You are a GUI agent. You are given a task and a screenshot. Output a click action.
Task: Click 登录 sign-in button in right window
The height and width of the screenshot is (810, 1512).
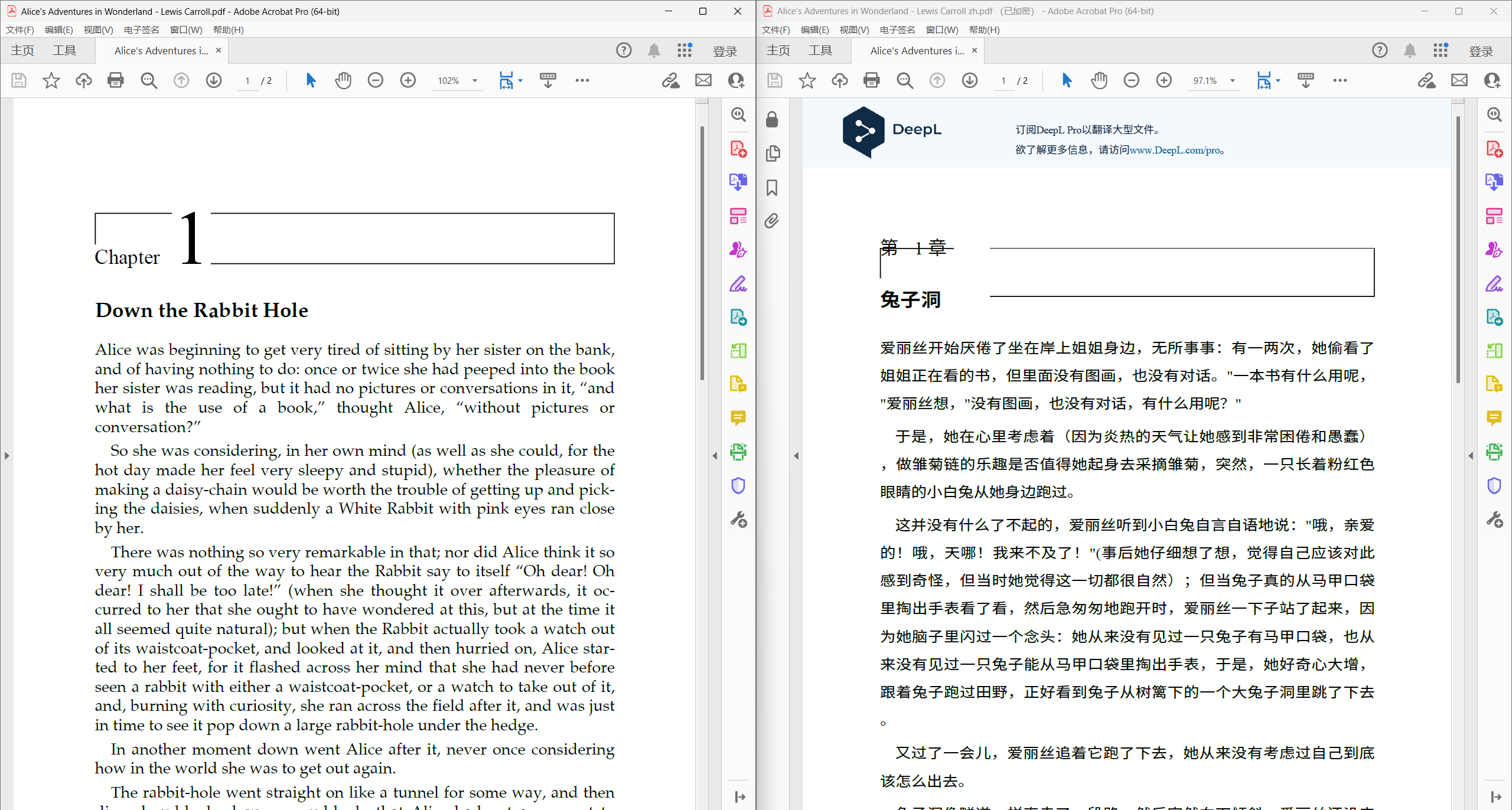[1481, 51]
